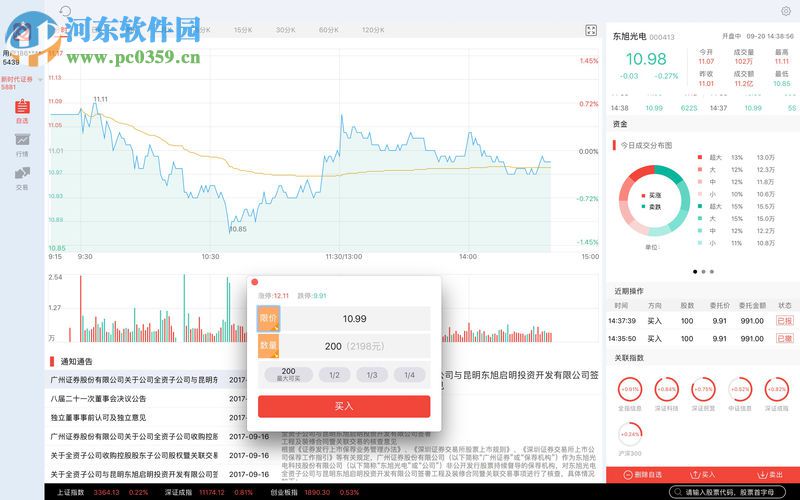This screenshot has height=500, width=800.
Task: Click the price field showing 10.99
Action: 355,318
